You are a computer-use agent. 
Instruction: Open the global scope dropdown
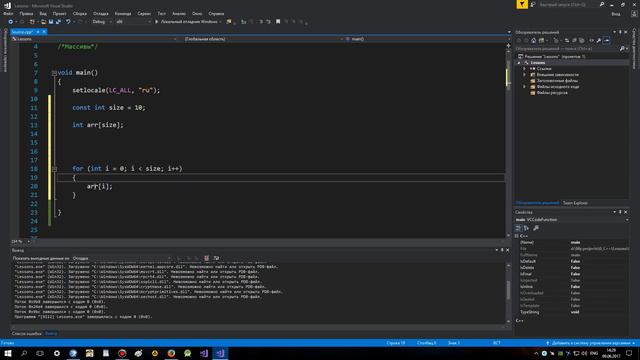[x=263, y=39]
